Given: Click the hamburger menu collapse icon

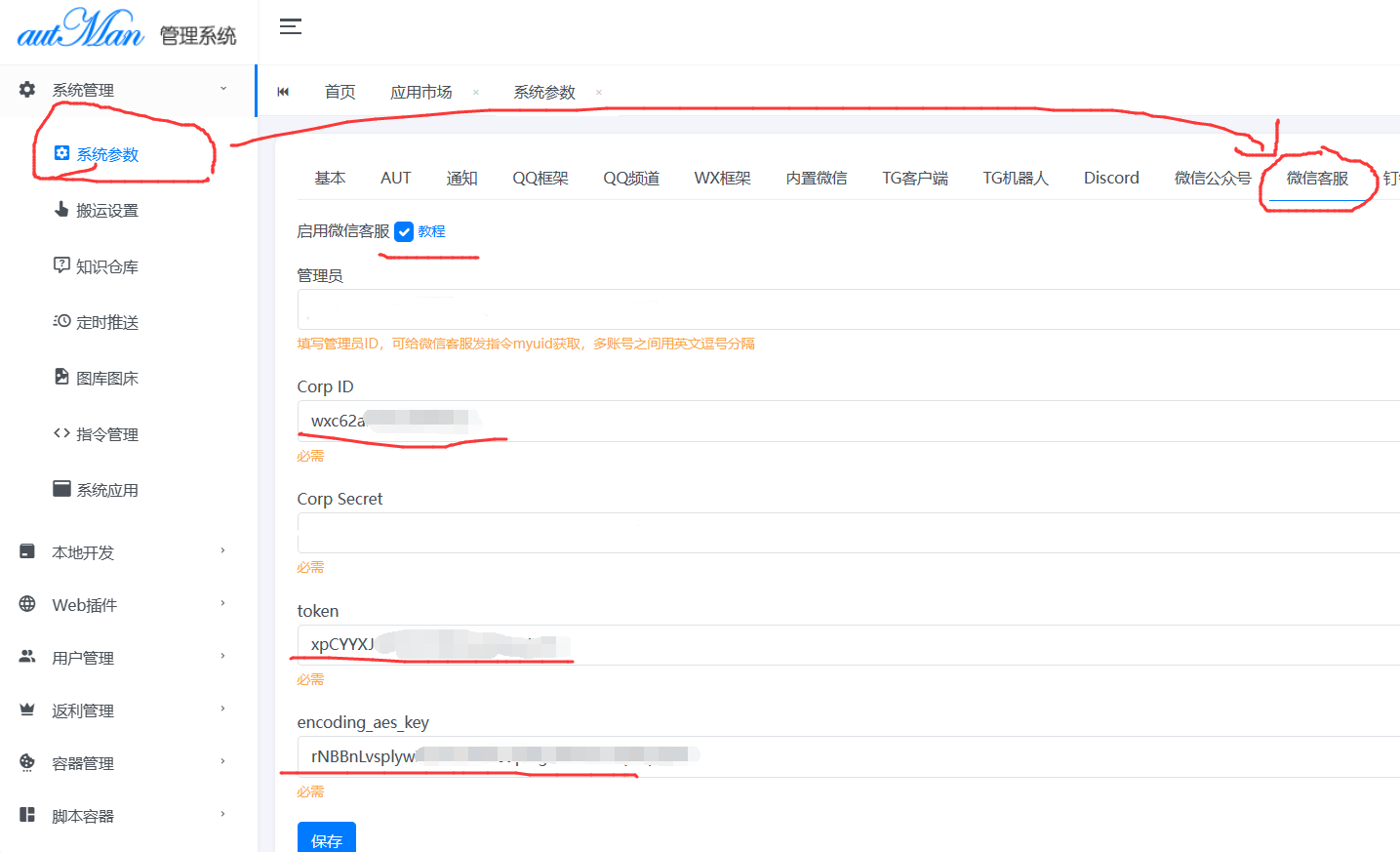Looking at the screenshot, I should [x=290, y=26].
